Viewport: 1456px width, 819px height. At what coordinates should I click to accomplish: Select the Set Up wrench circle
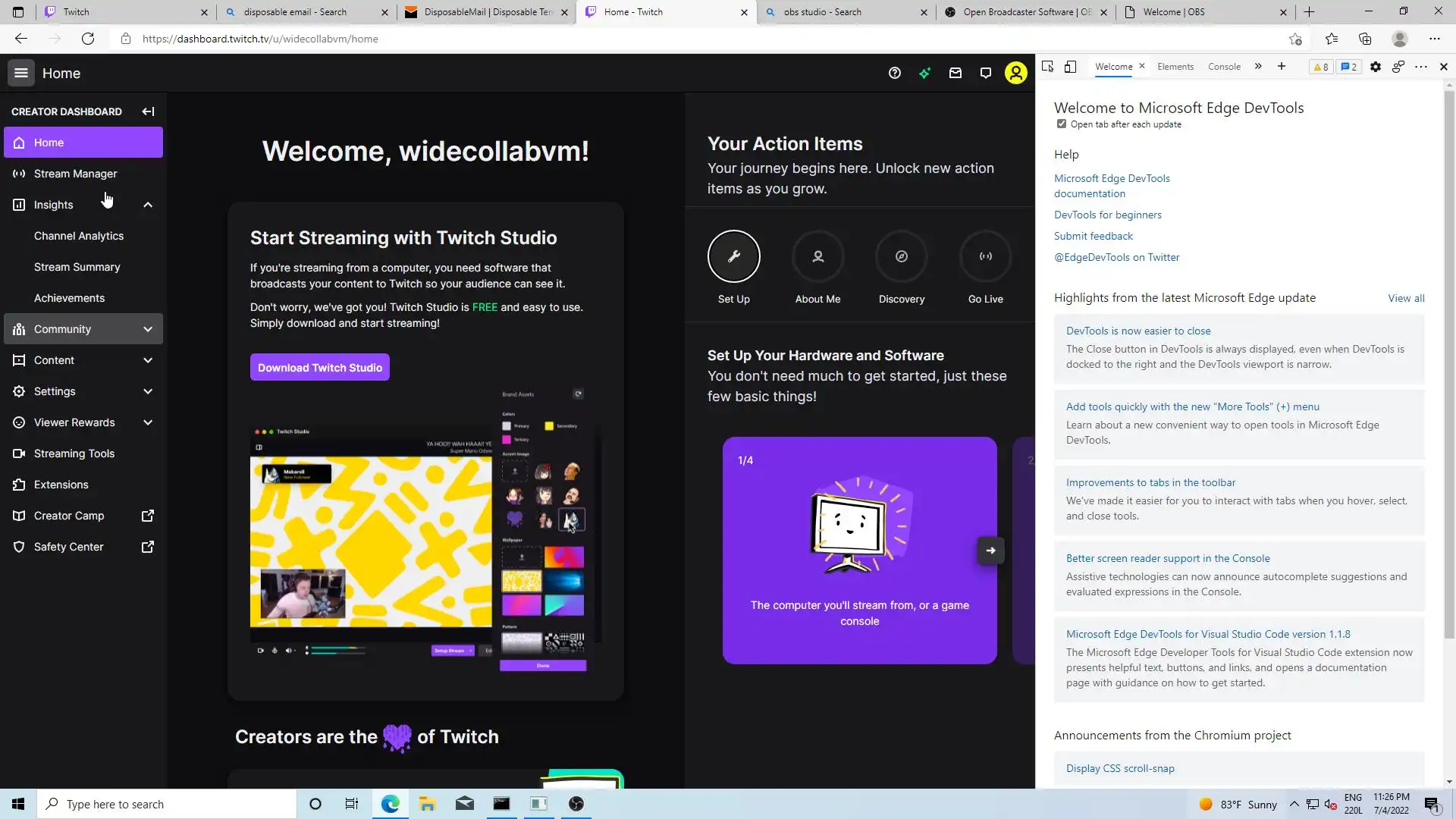[733, 256]
